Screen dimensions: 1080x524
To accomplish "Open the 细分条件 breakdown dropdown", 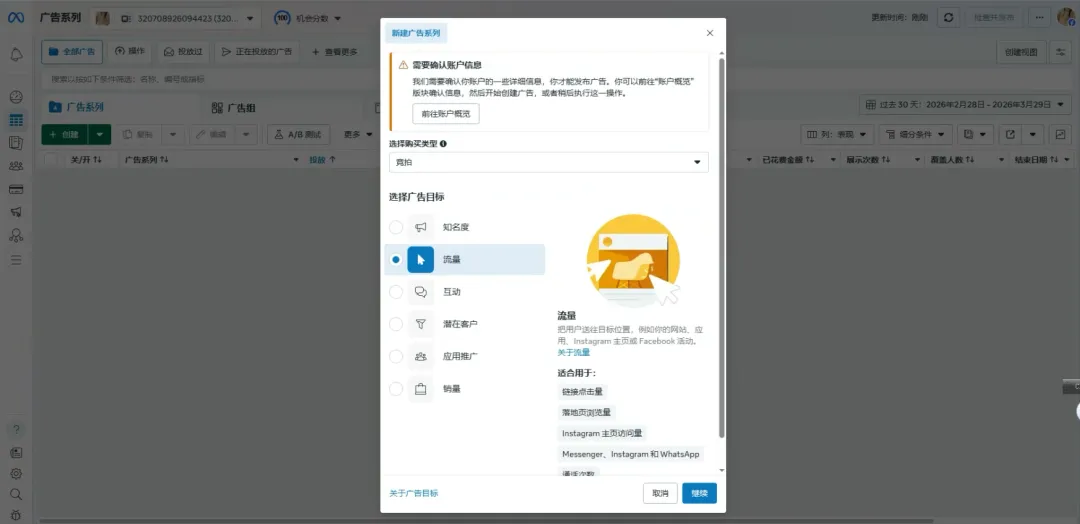I will [x=917, y=134].
